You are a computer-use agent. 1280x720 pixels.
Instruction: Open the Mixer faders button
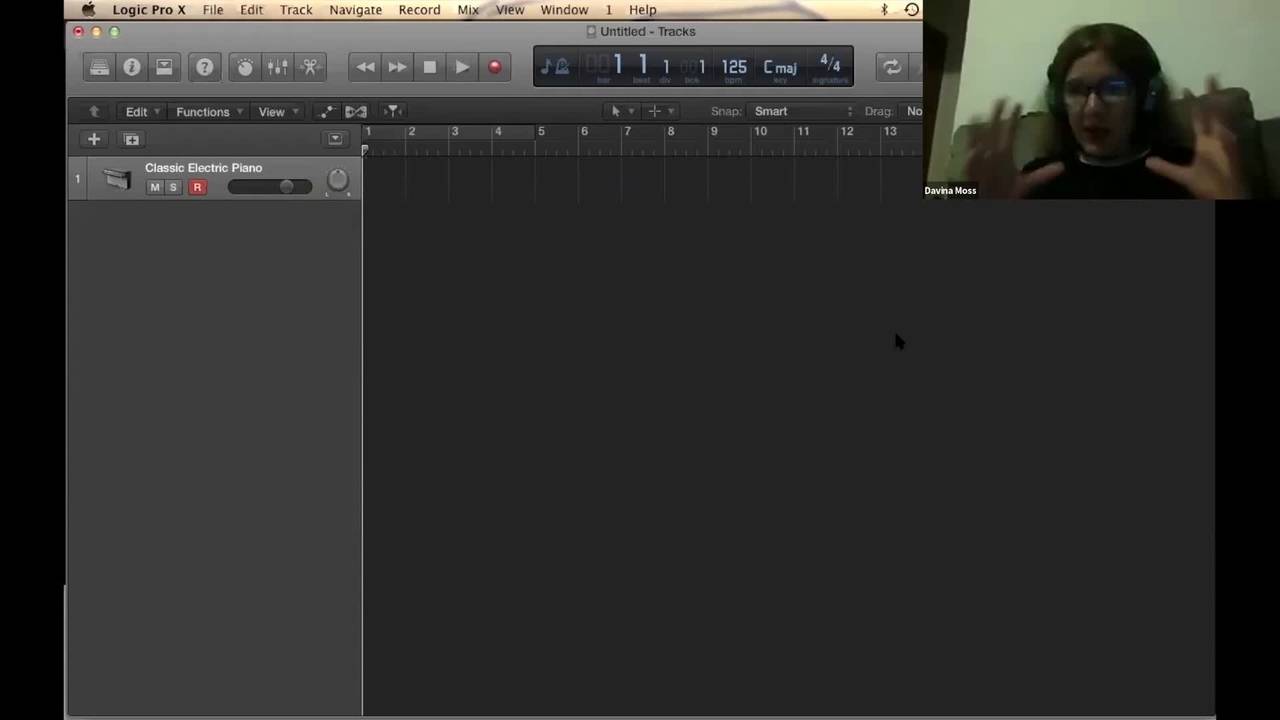click(278, 67)
